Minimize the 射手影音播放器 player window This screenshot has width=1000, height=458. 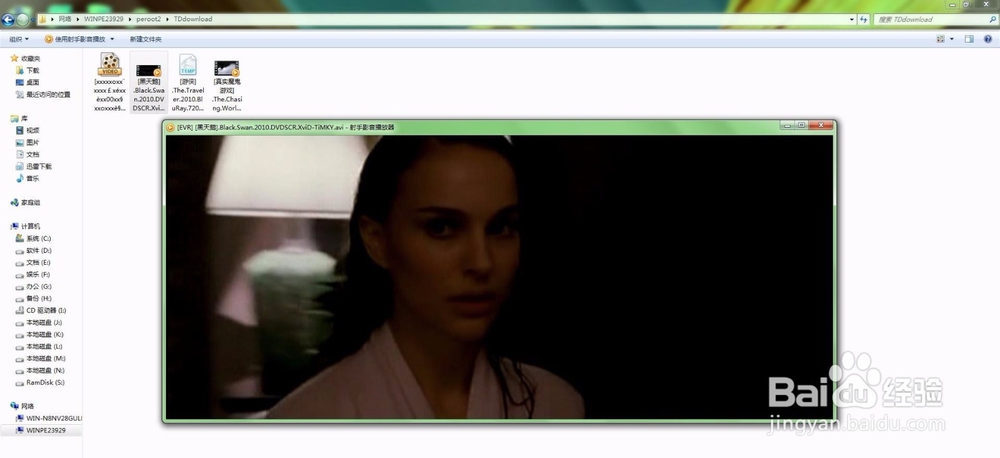click(788, 126)
